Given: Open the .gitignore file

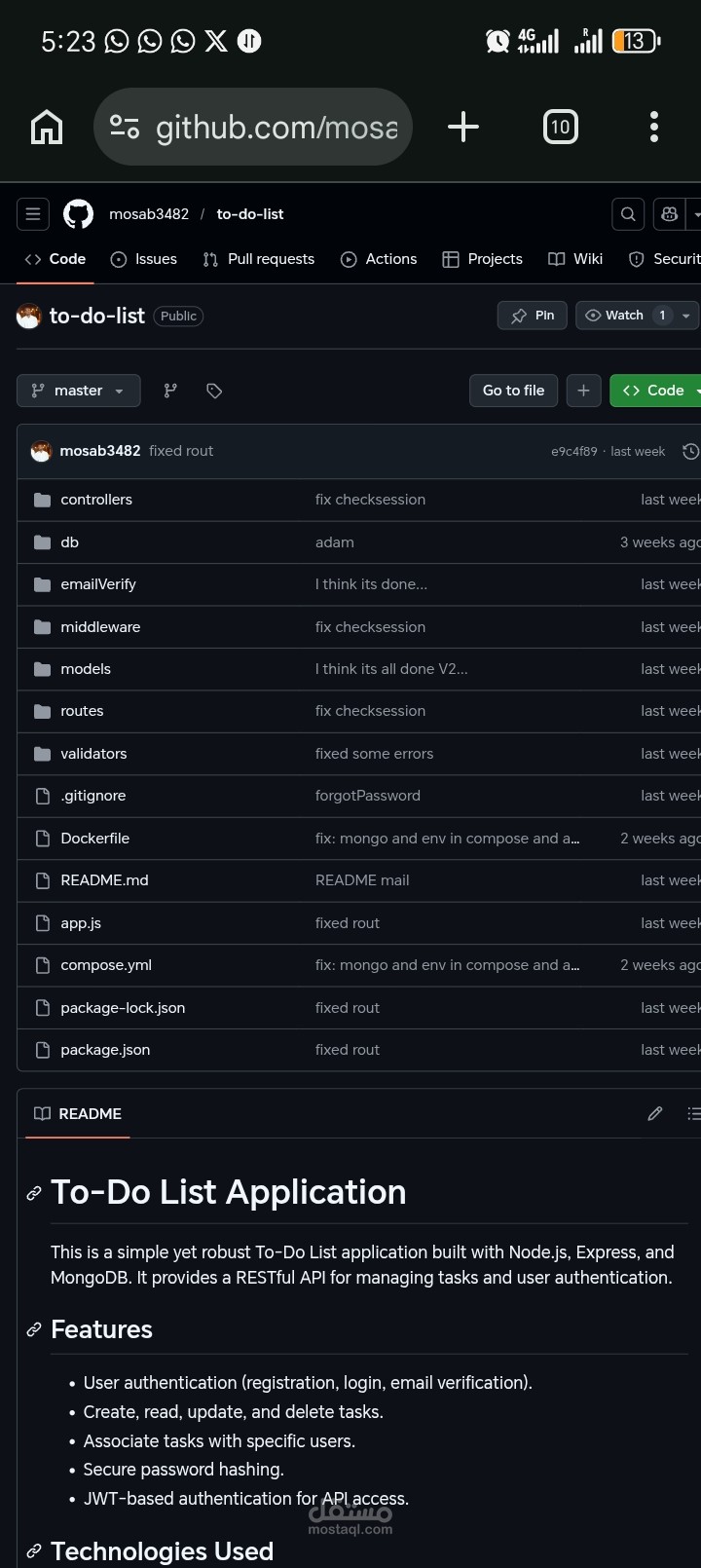Looking at the screenshot, I should point(93,796).
